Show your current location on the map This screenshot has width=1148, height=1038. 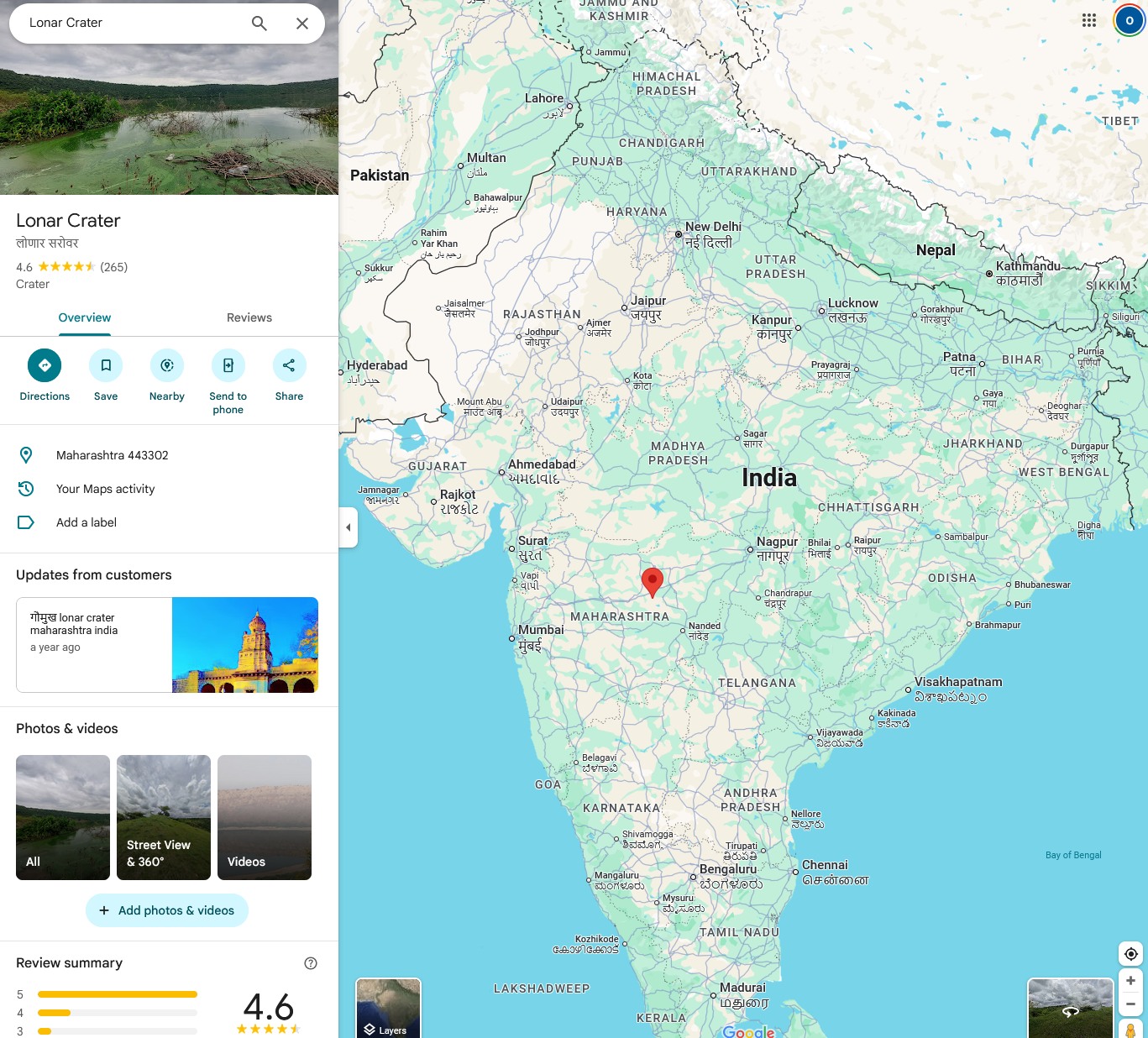point(1130,954)
